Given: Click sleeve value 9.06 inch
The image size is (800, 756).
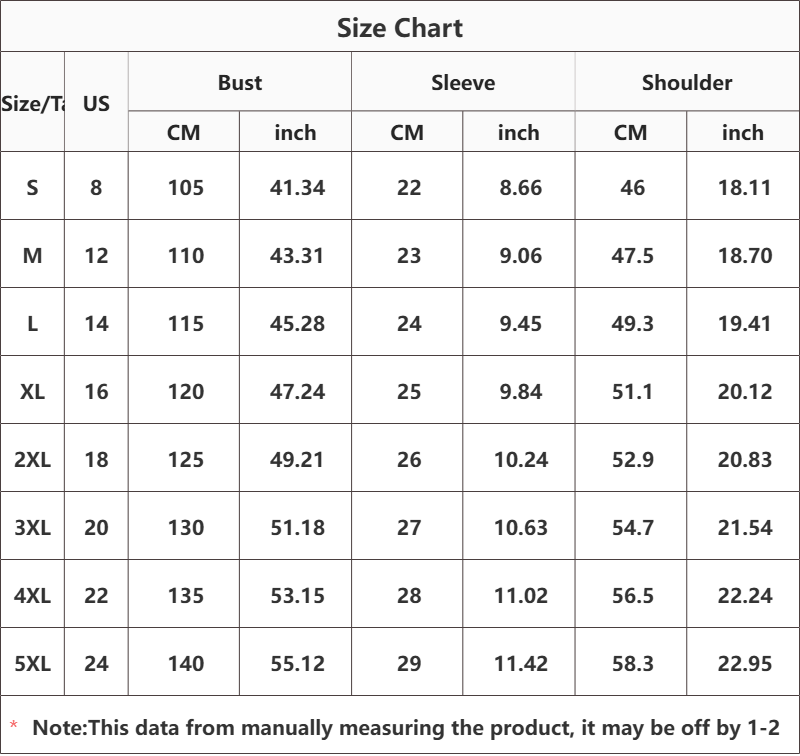Looking at the screenshot, I should pos(520,255).
